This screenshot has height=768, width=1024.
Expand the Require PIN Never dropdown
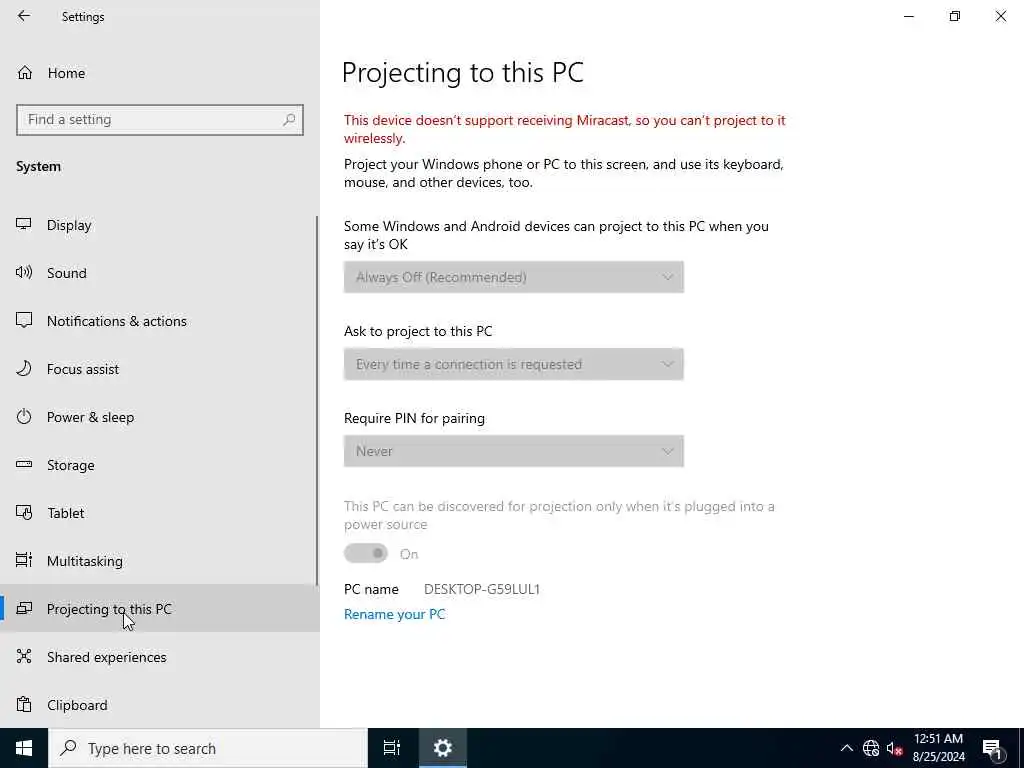click(x=514, y=451)
